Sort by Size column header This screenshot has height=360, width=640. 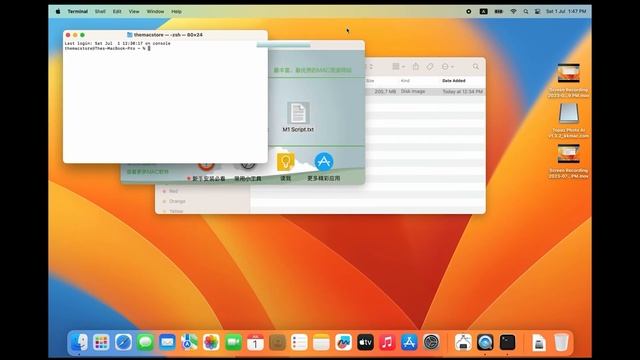[x=370, y=81]
